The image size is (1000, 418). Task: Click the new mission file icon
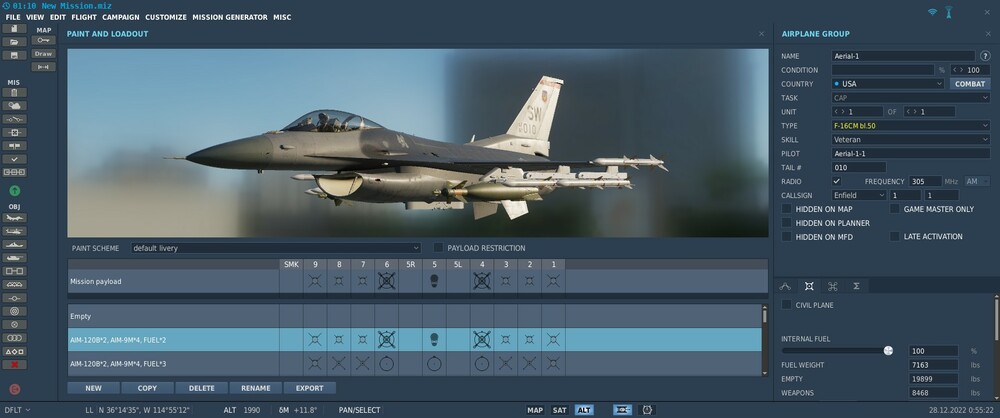(x=15, y=29)
